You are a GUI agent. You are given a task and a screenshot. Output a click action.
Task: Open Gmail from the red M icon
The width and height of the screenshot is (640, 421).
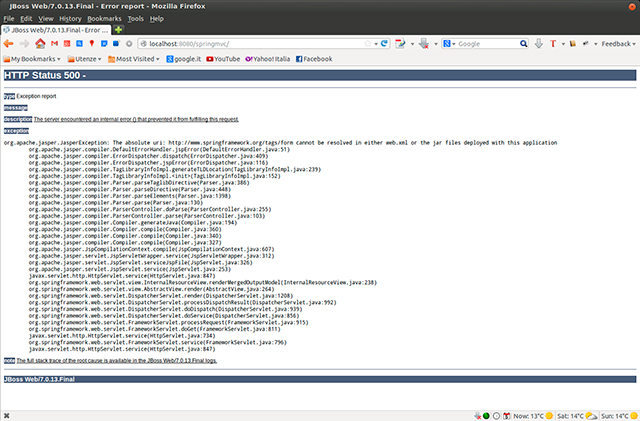pyautogui.click(x=54, y=43)
